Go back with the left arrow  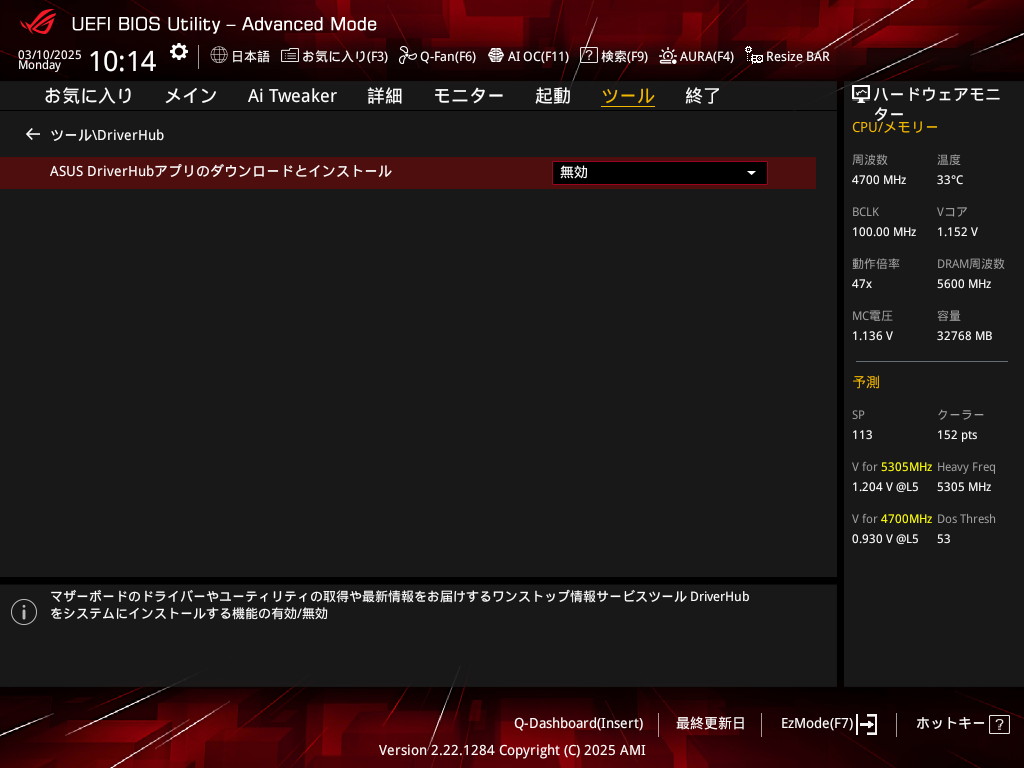(33, 135)
